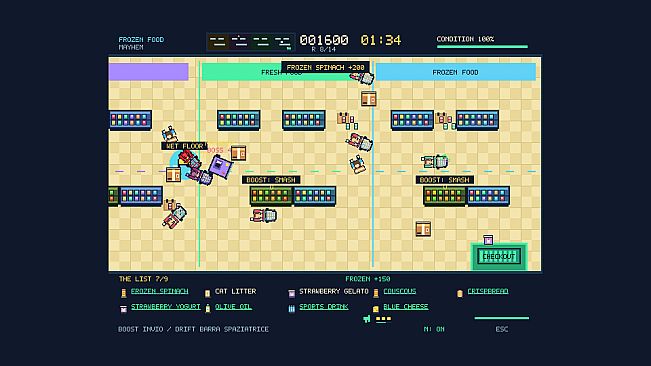Click the SPORTS DRINK list entry

point(324,307)
